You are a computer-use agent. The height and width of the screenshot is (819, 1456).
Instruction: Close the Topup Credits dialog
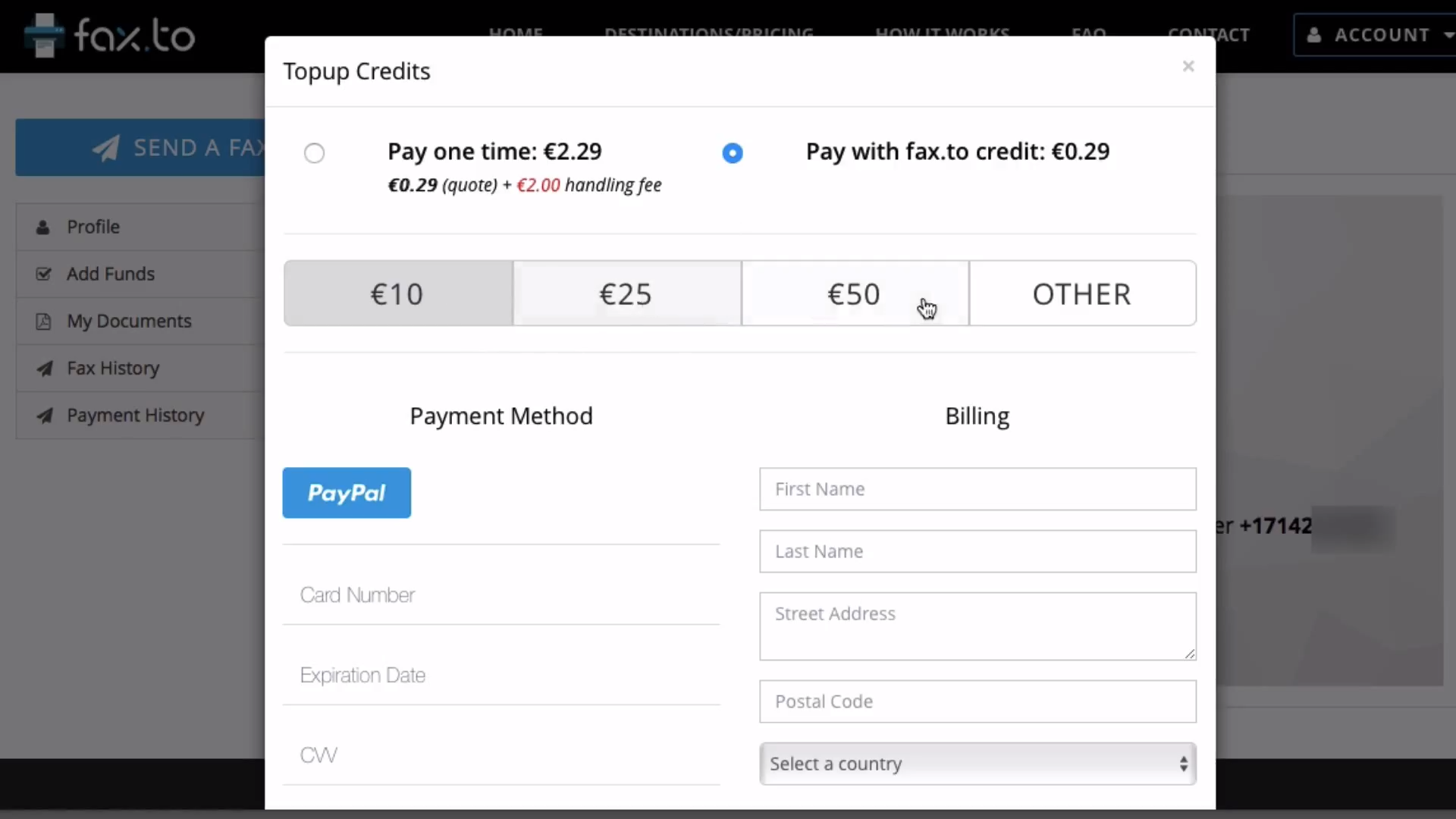click(x=1188, y=67)
